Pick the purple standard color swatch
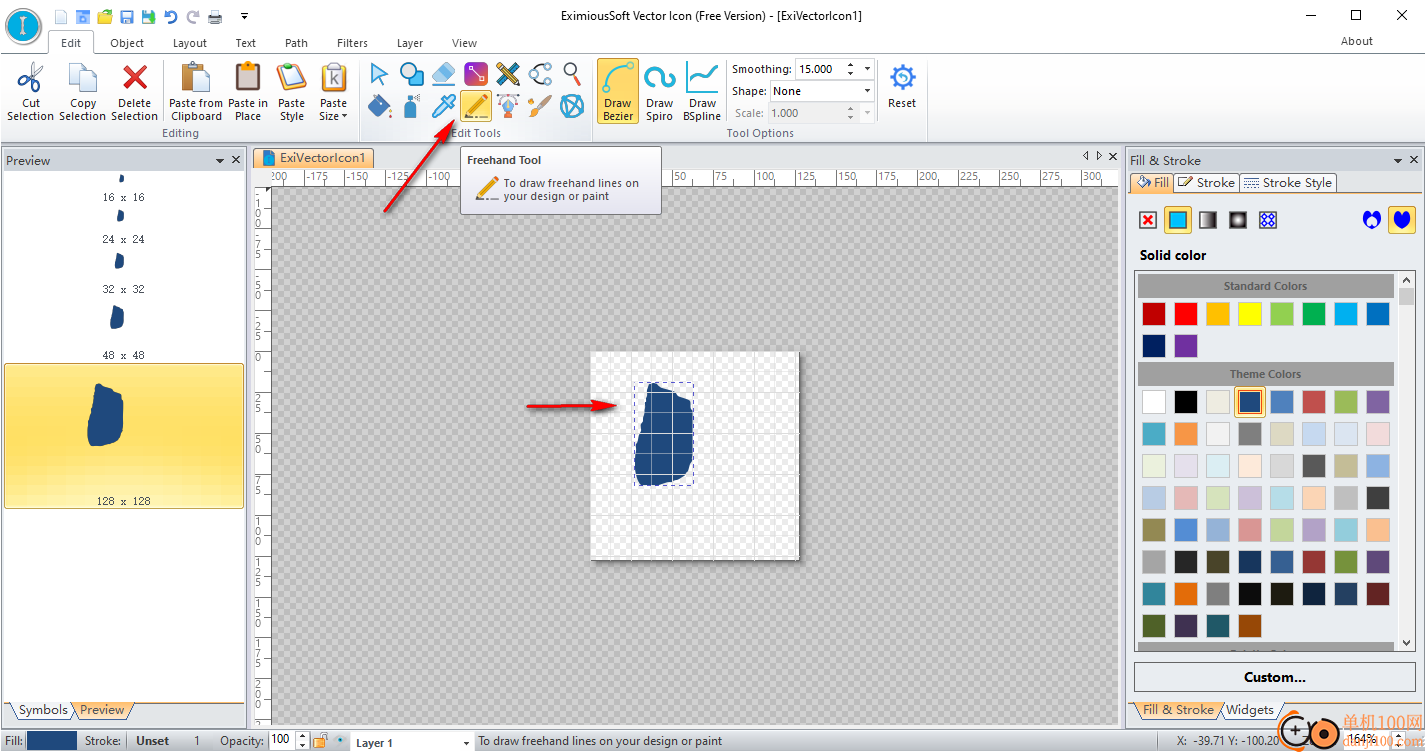 (1186, 346)
